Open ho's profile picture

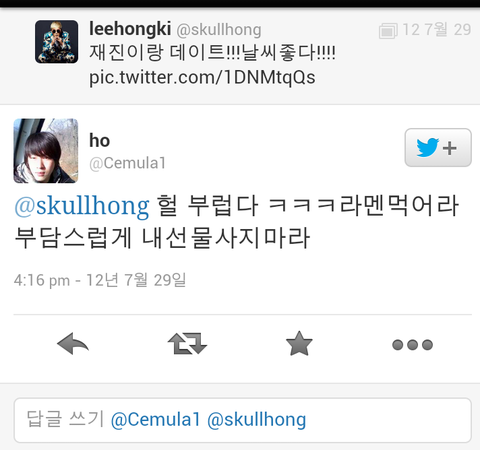click(46, 151)
